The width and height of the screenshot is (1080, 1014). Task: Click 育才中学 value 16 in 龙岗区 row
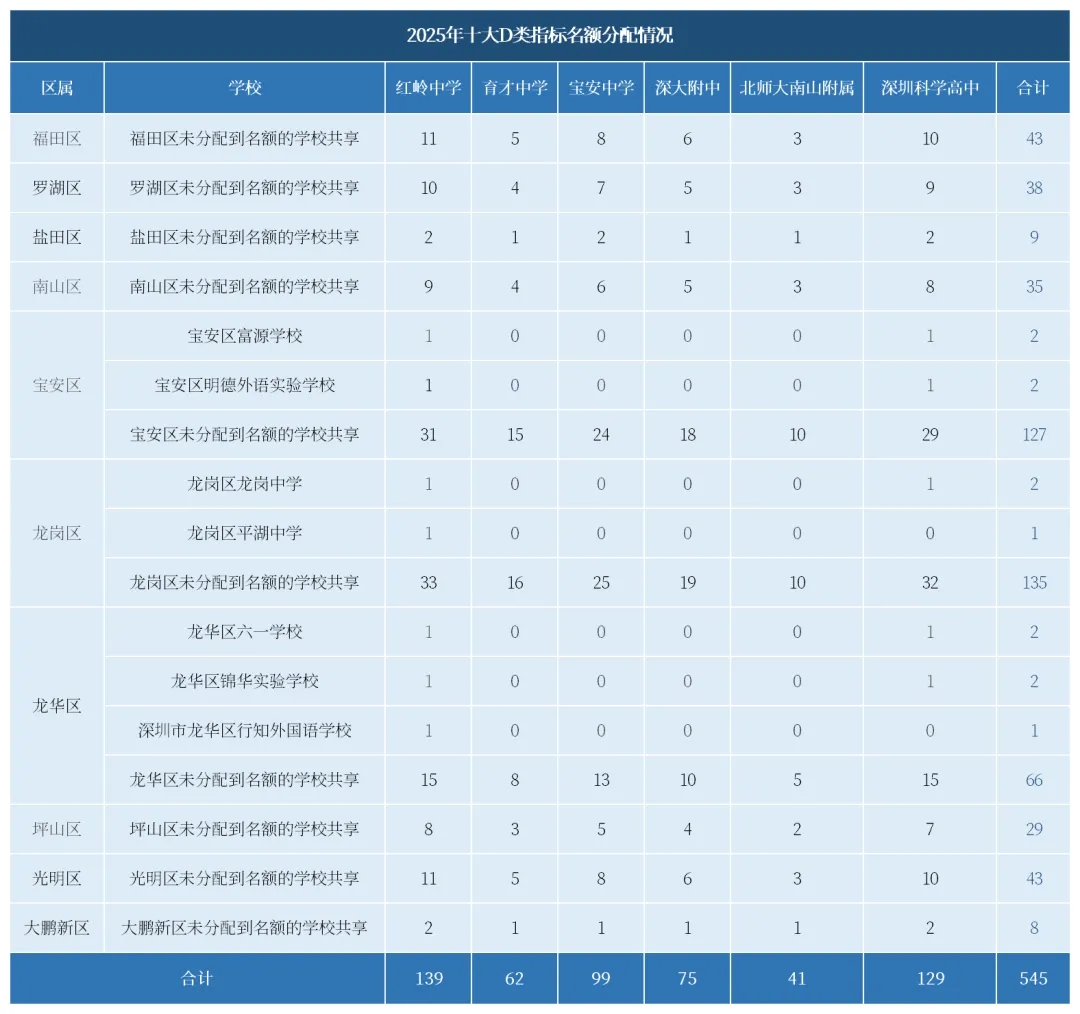click(515, 583)
